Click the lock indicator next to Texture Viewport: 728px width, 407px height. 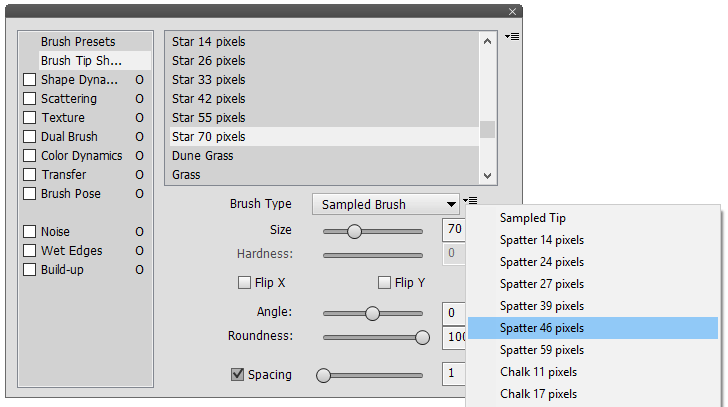point(140,118)
